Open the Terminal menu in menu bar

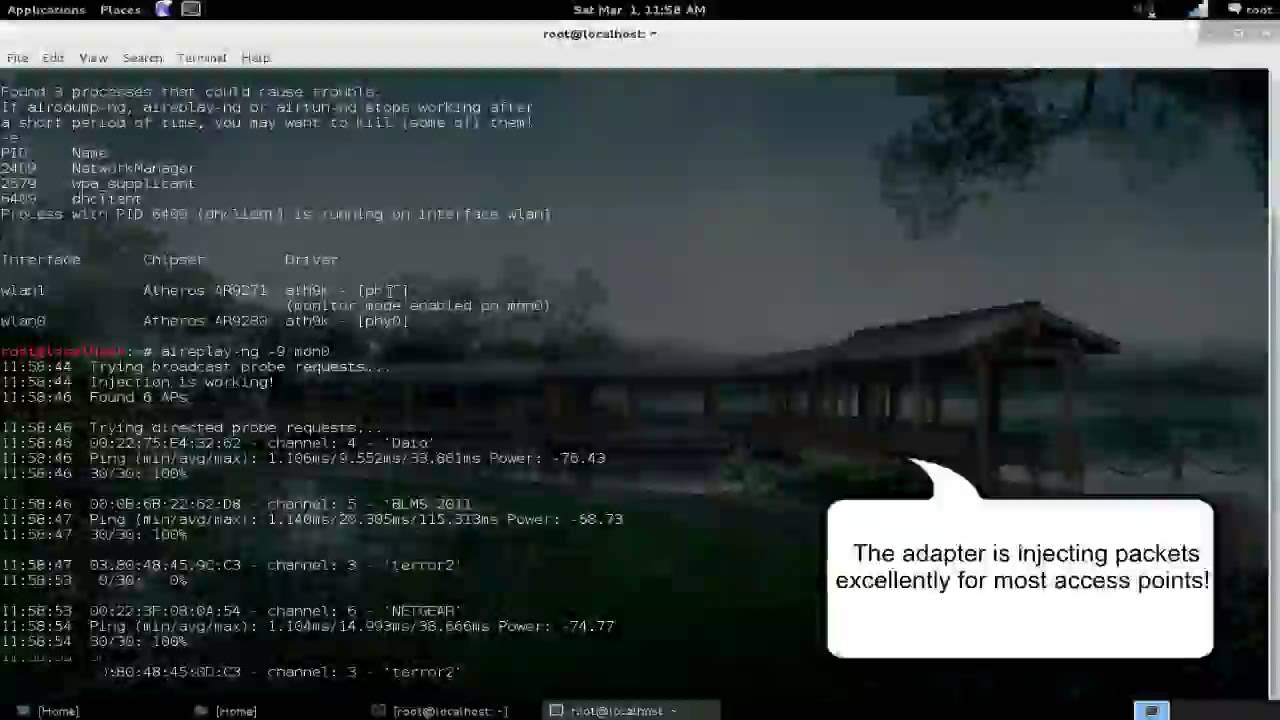(202, 58)
